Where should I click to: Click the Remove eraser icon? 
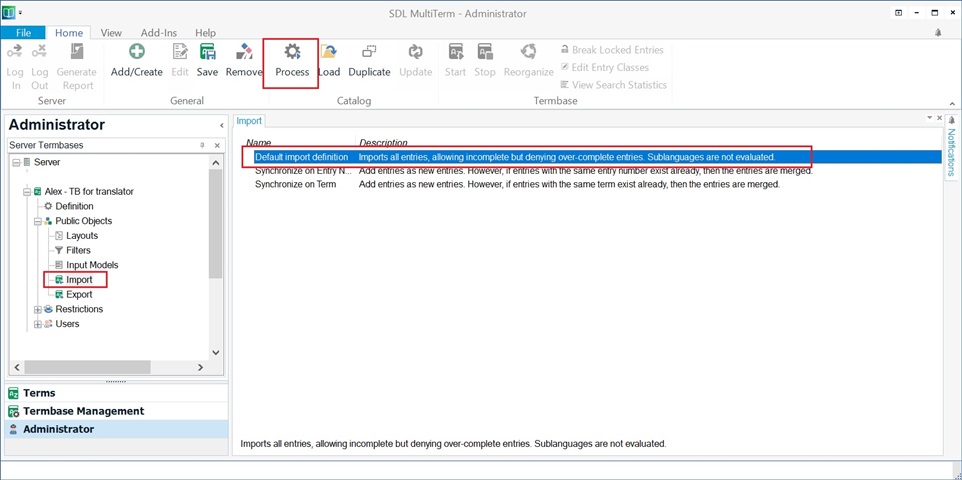pyautogui.click(x=244, y=52)
